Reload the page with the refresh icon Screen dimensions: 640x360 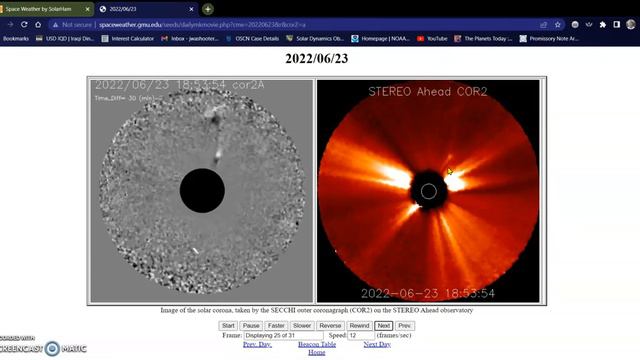pos(24,24)
